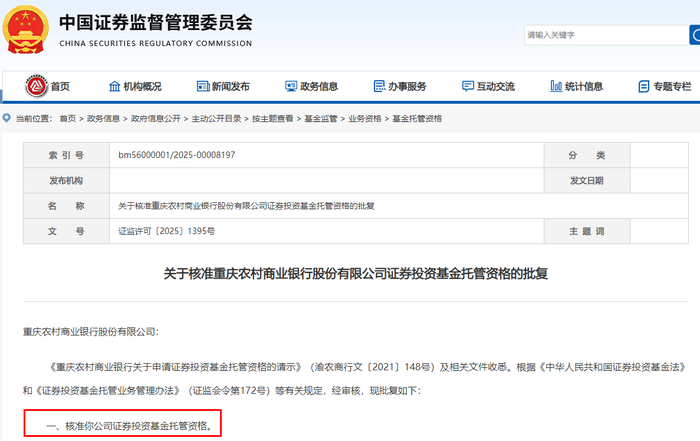Screen dimensions: 700x441
Task: Click the paragraph line mentioning 渝农商行文〔2021〕148号
Action: click(x=367, y=367)
